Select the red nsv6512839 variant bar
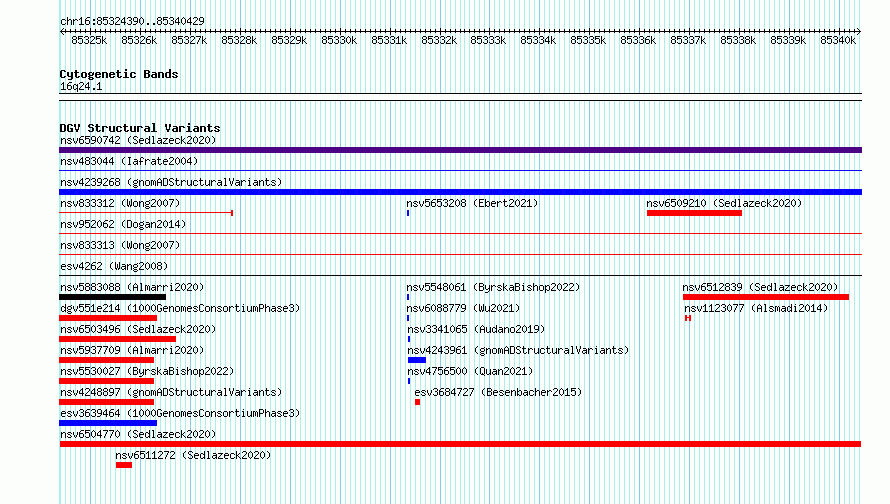 pos(766,297)
